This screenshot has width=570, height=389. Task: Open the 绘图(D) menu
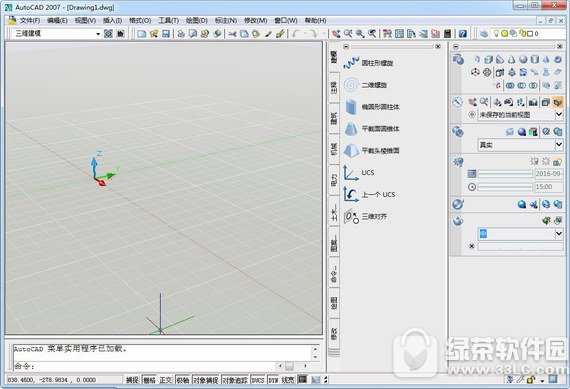point(197,21)
